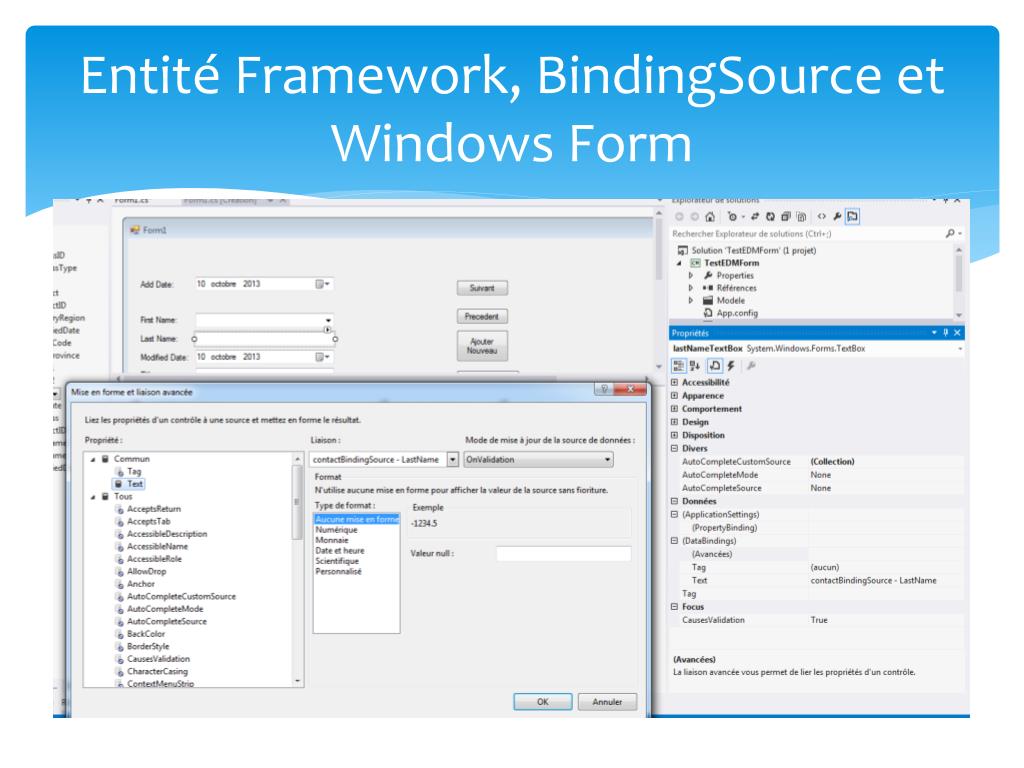Open the Liaison binding dropdown
This screenshot has height=768, width=1024.
(x=453, y=460)
